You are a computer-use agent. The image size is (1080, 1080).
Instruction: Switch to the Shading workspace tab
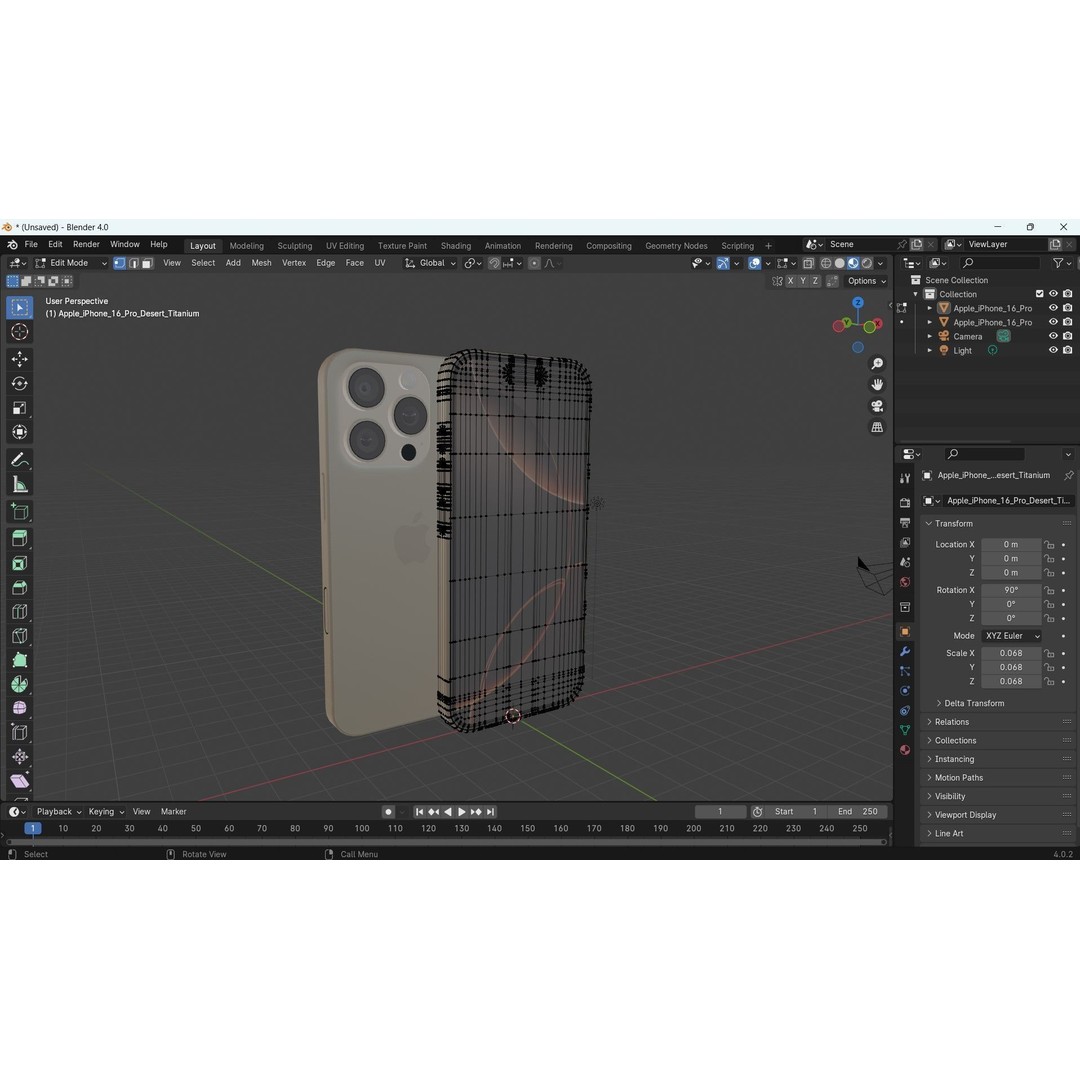tap(456, 246)
